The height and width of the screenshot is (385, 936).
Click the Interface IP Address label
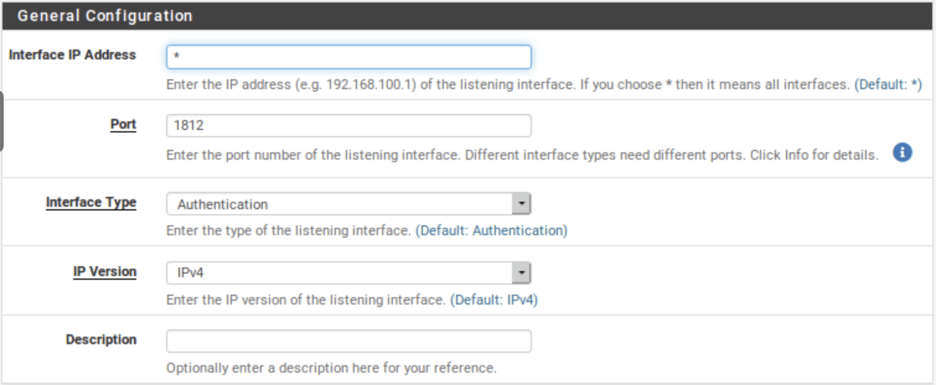(x=72, y=55)
